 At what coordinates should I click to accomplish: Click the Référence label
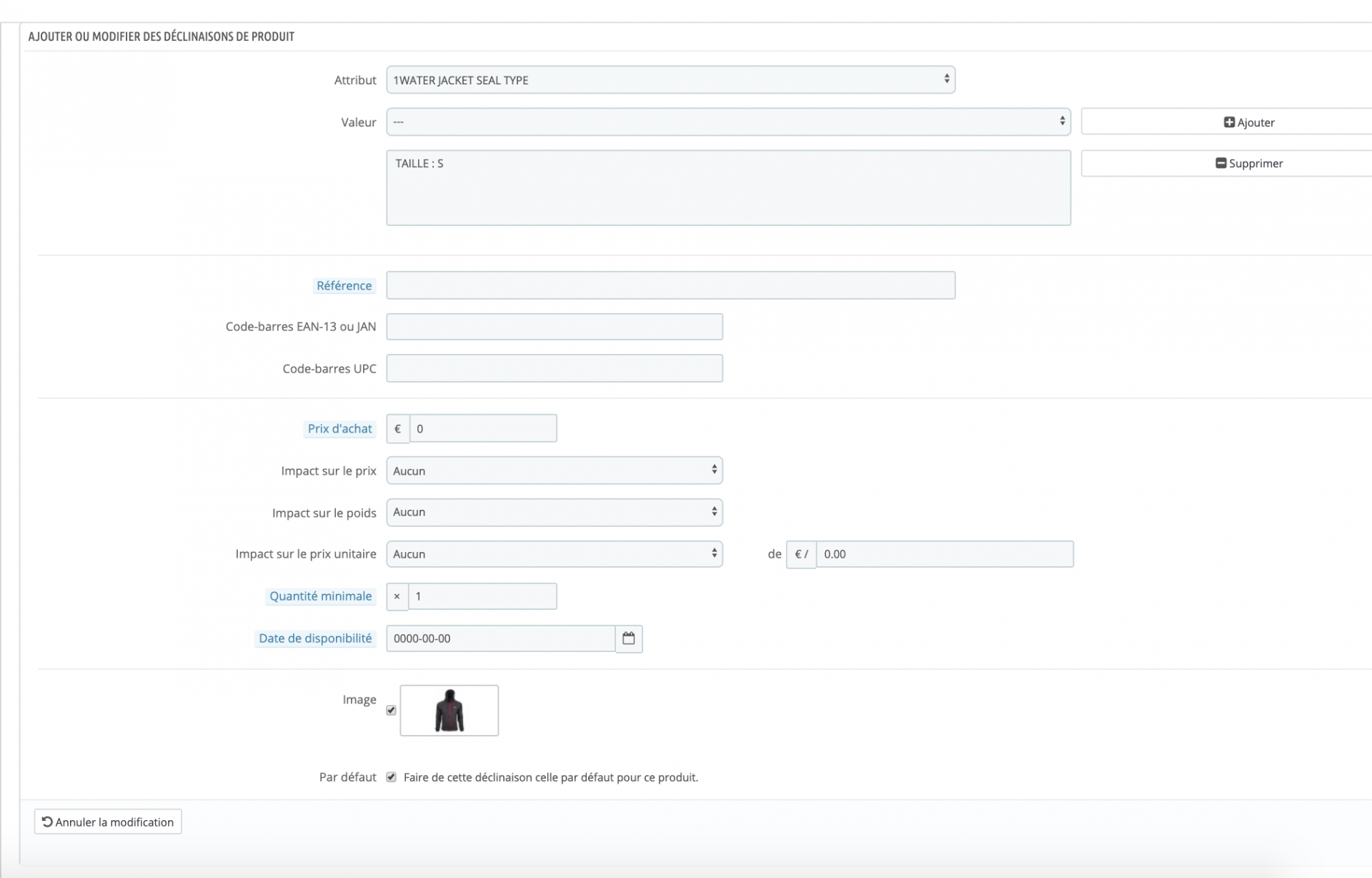pyautogui.click(x=344, y=285)
